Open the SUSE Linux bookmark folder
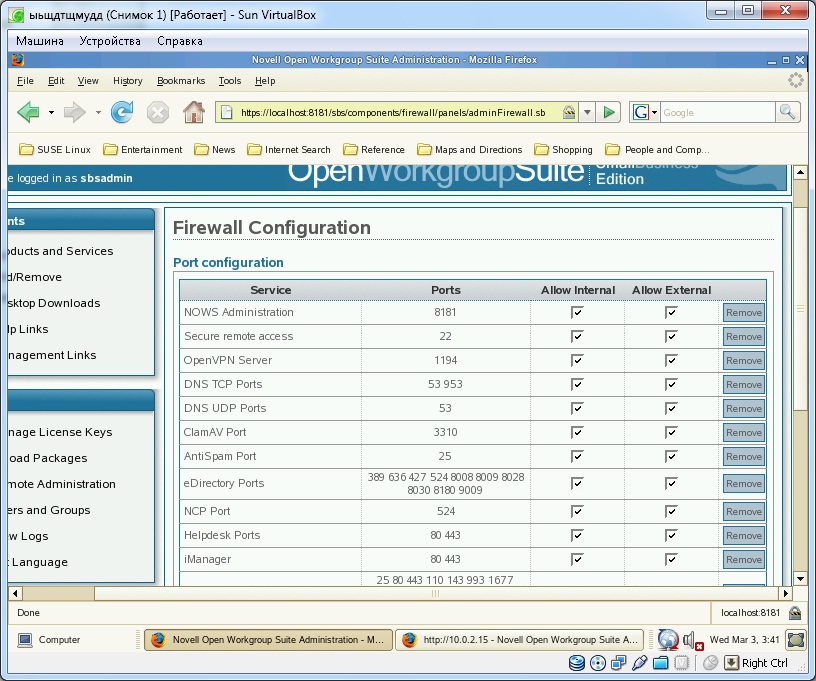The image size is (816, 681). coord(55,150)
